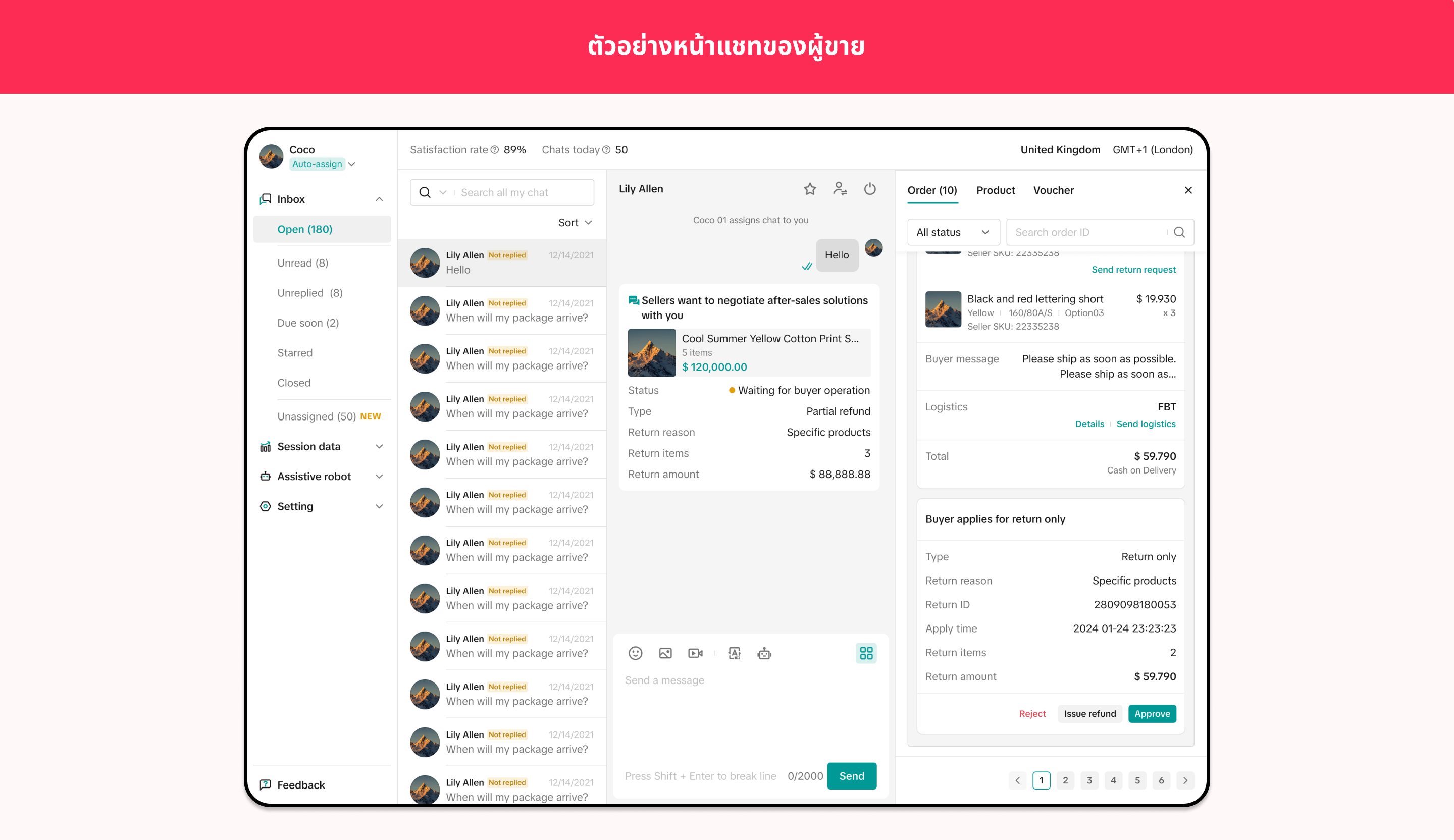
Task: Click the translate icon in message toolbar
Action: click(735, 653)
